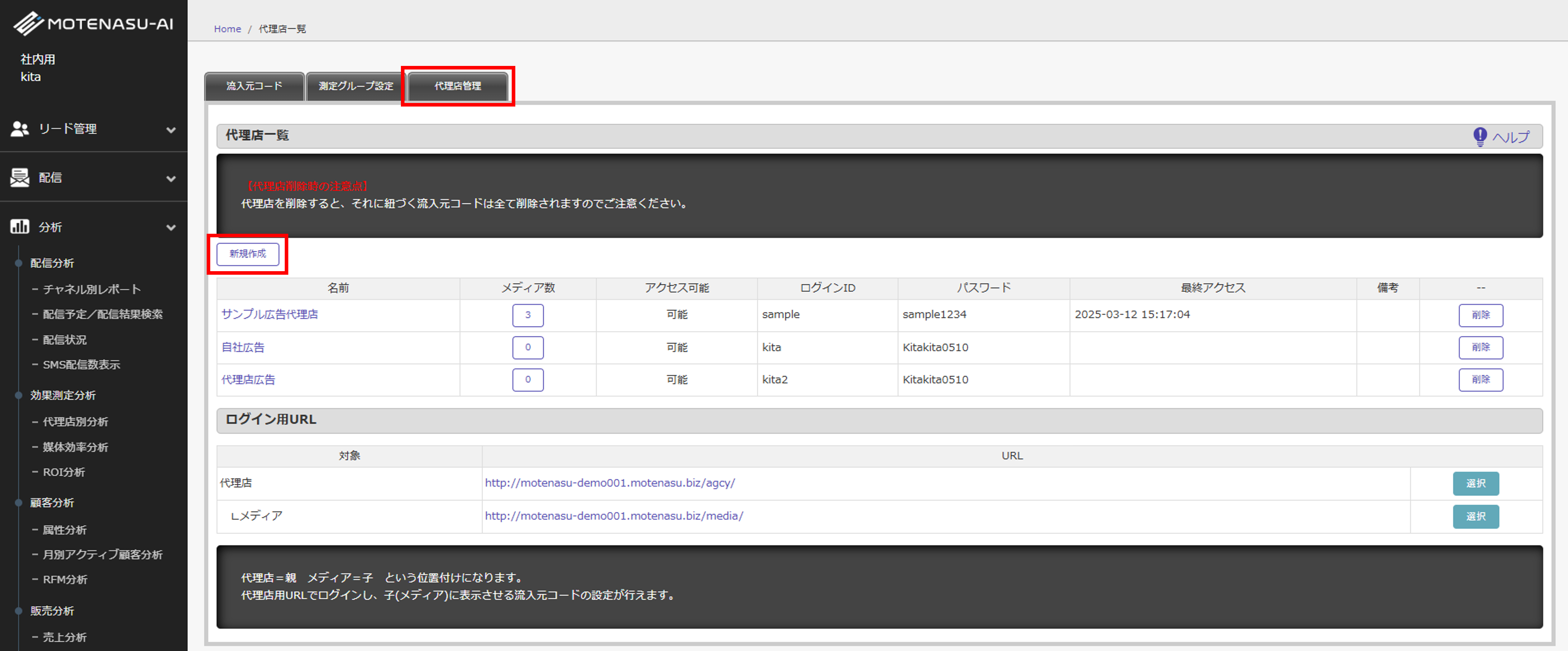Click 選択 for the 代理店 login URL

coord(1475,484)
